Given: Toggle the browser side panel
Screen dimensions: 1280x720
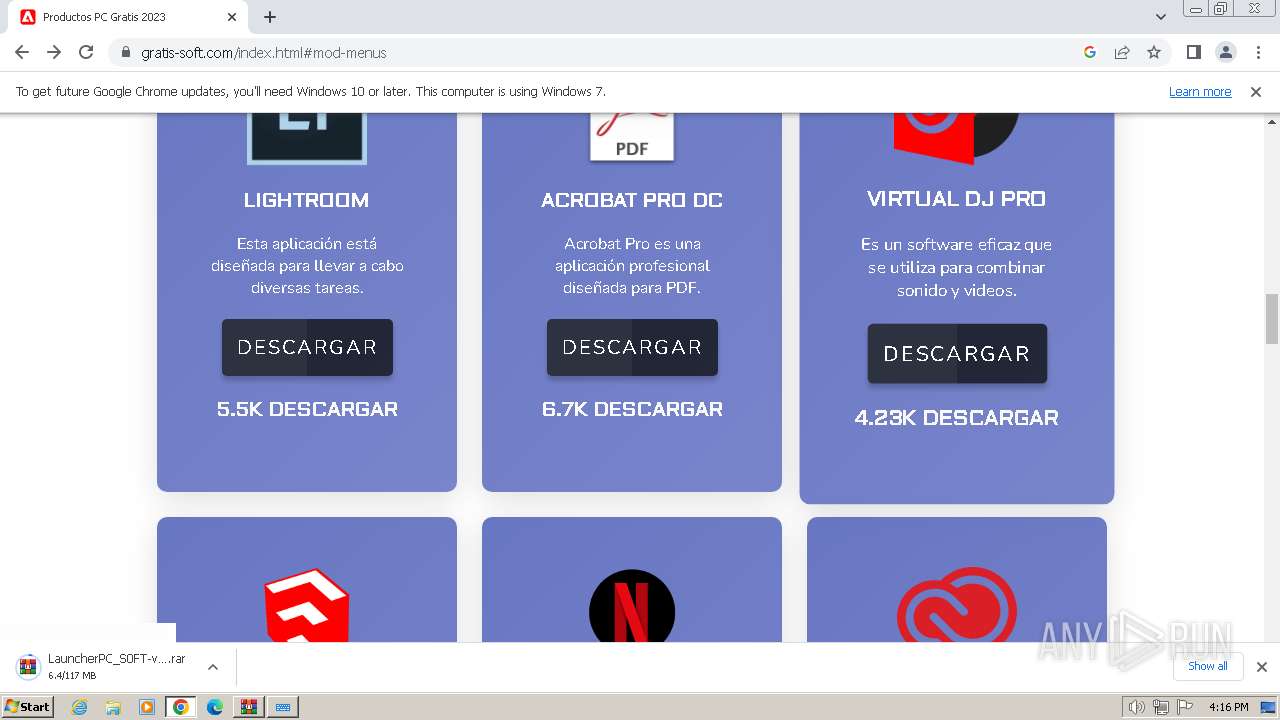Looking at the screenshot, I should (1193, 52).
